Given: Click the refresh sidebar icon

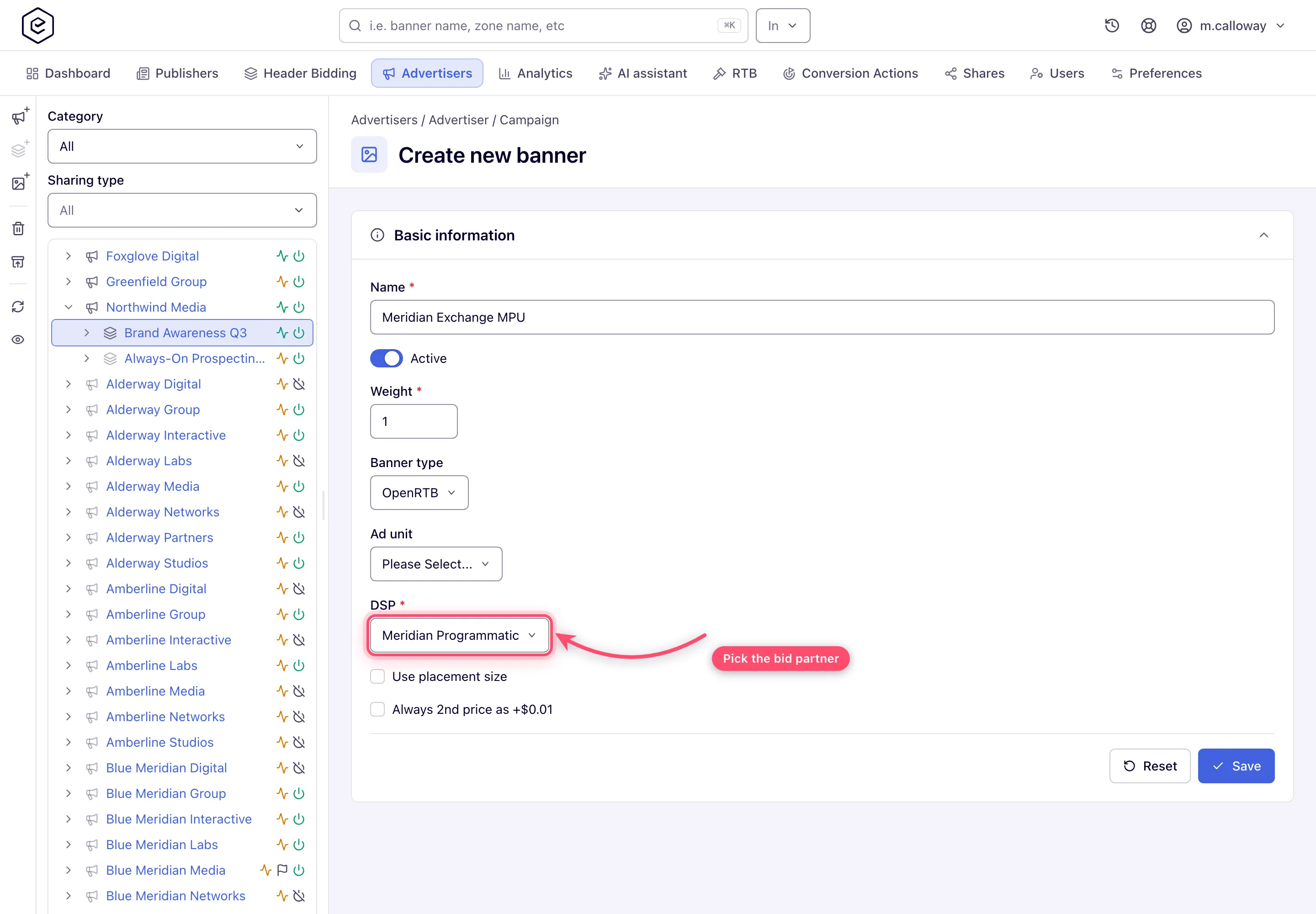Looking at the screenshot, I should (x=18, y=306).
